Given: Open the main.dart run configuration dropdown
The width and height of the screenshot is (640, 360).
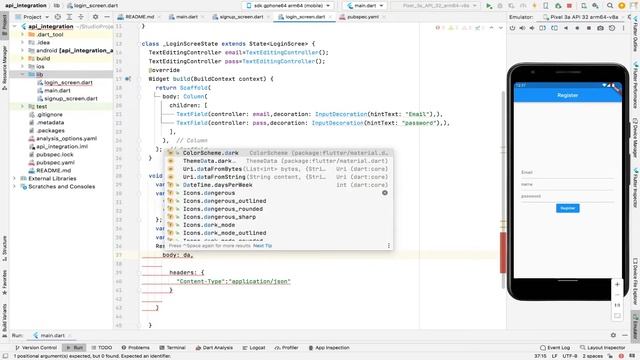Looking at the screenshot, I should [x=365, y=6].
